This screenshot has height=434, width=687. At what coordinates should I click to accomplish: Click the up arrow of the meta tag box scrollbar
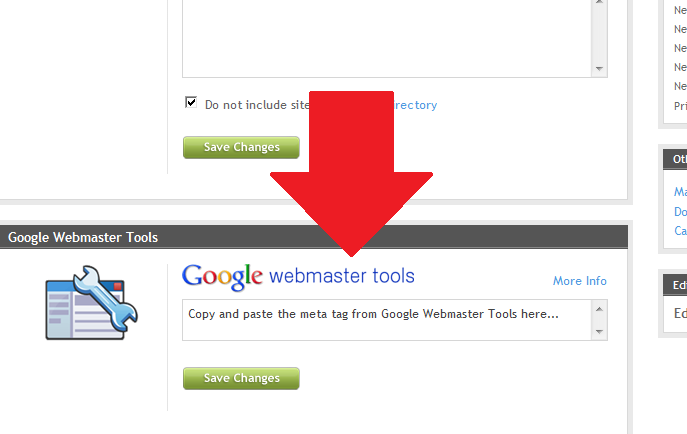[x=599, y=309]
